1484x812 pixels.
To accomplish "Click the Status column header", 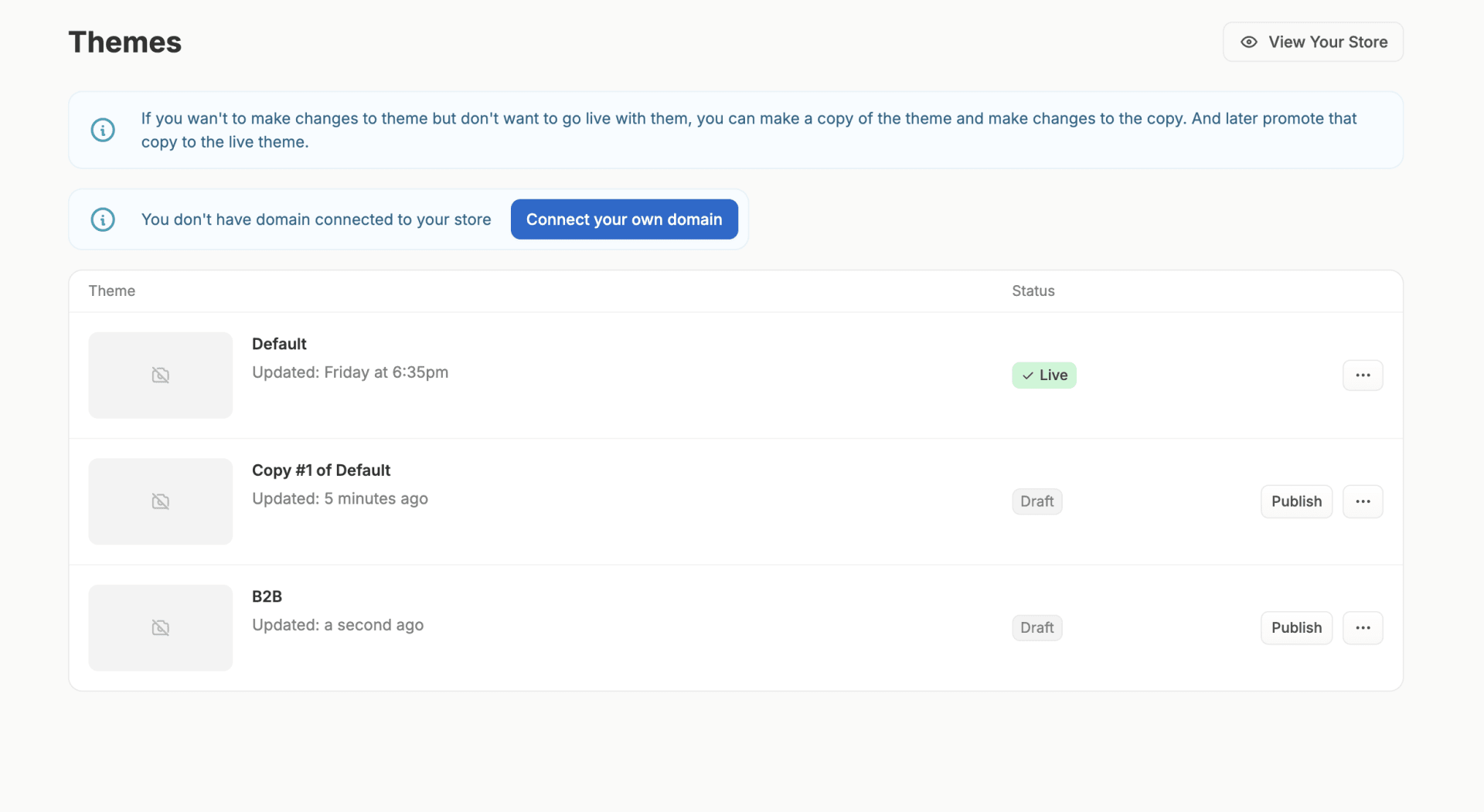I will tap(1033, 291).
